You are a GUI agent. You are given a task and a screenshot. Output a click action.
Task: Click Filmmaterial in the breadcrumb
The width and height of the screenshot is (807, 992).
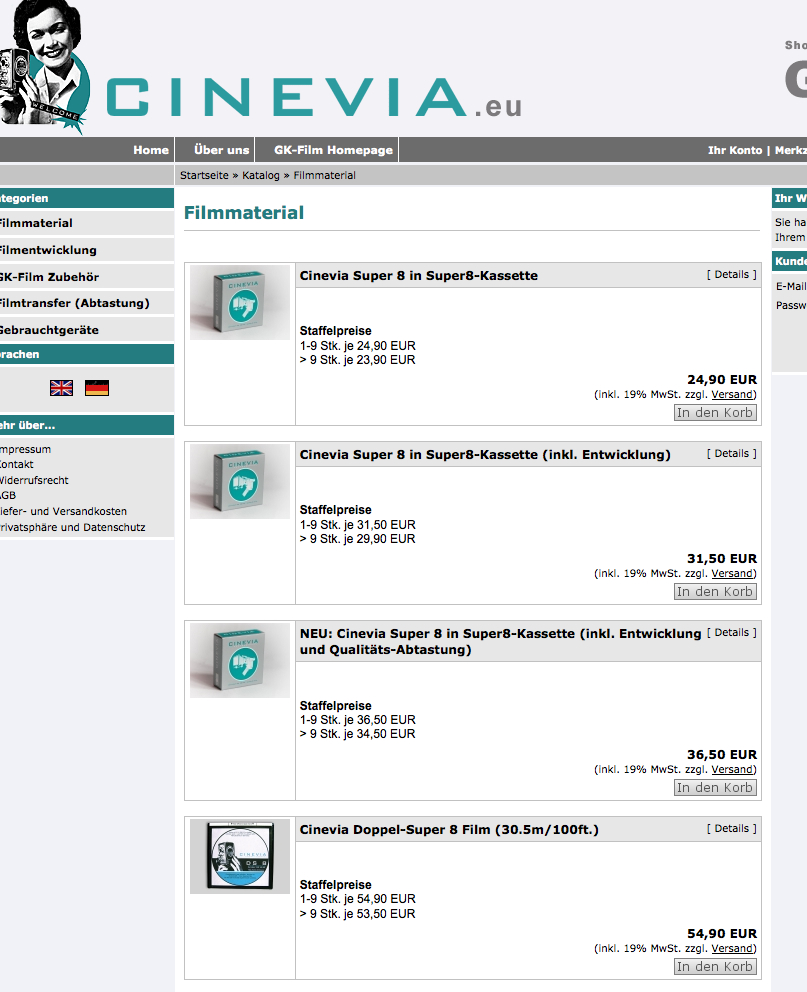pos(324,175)
